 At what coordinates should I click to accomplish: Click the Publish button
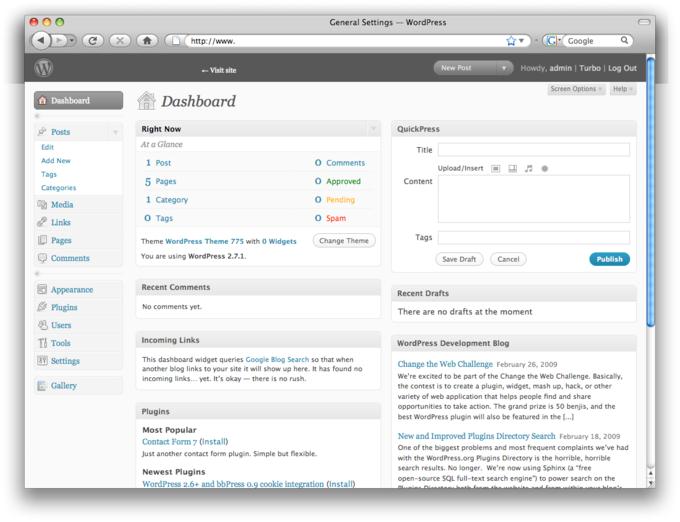pos(609,259)
